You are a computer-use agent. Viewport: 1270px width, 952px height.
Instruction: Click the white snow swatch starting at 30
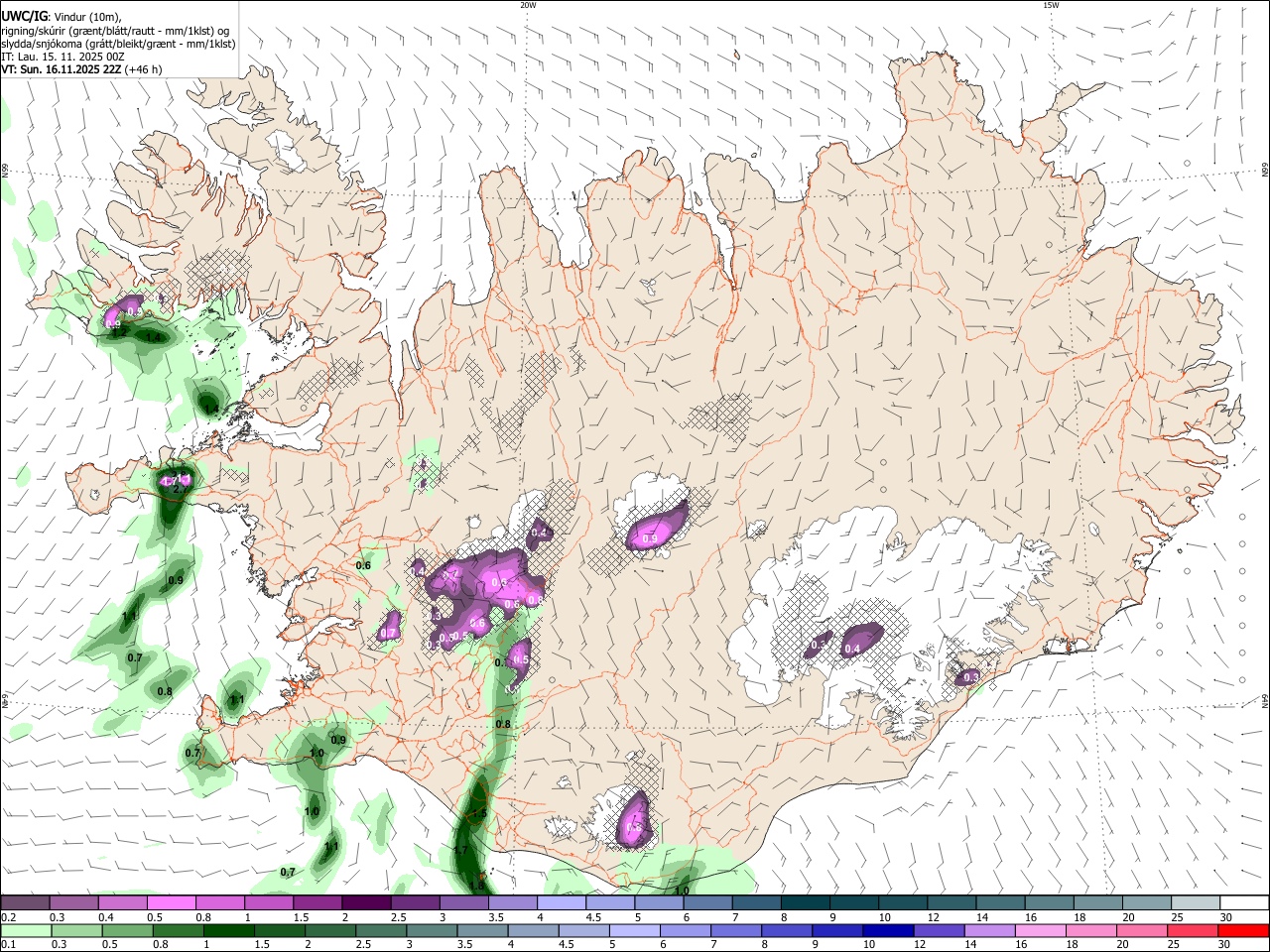pyautogui.click(x=1245, y=902)
